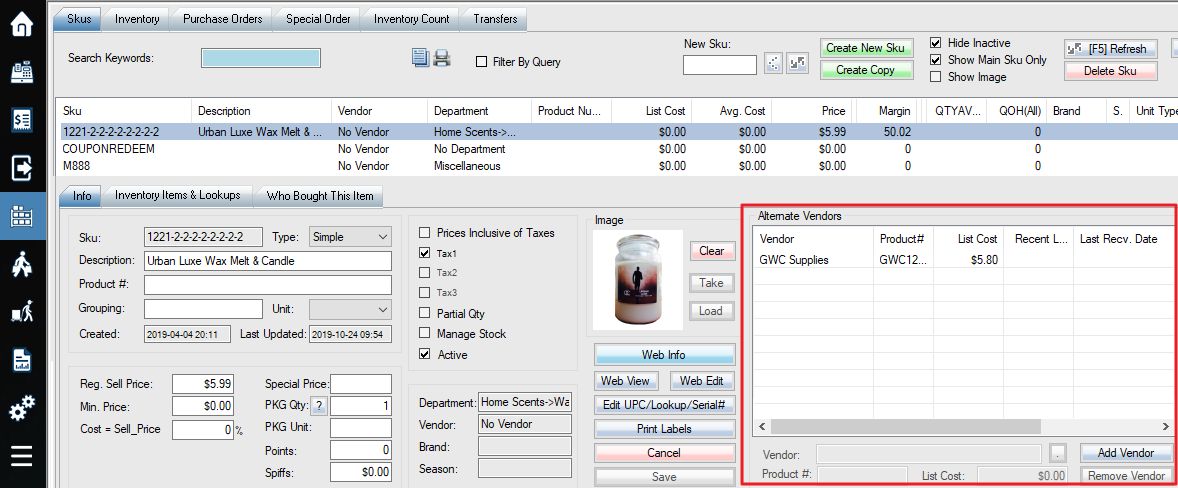Toggle the Show Image checkbox
This screenshot has width=1178, height=488.
click(935, 77)
